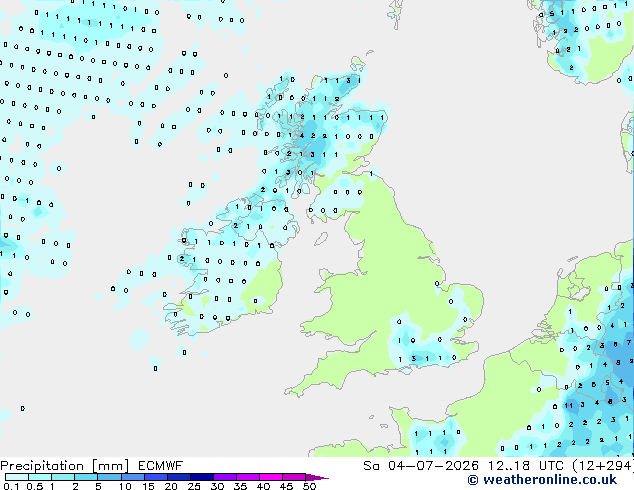This screenshot has height=490, width=634.
Task: Choose the 20–25 mm dark blue swatch
Action: 178,477
